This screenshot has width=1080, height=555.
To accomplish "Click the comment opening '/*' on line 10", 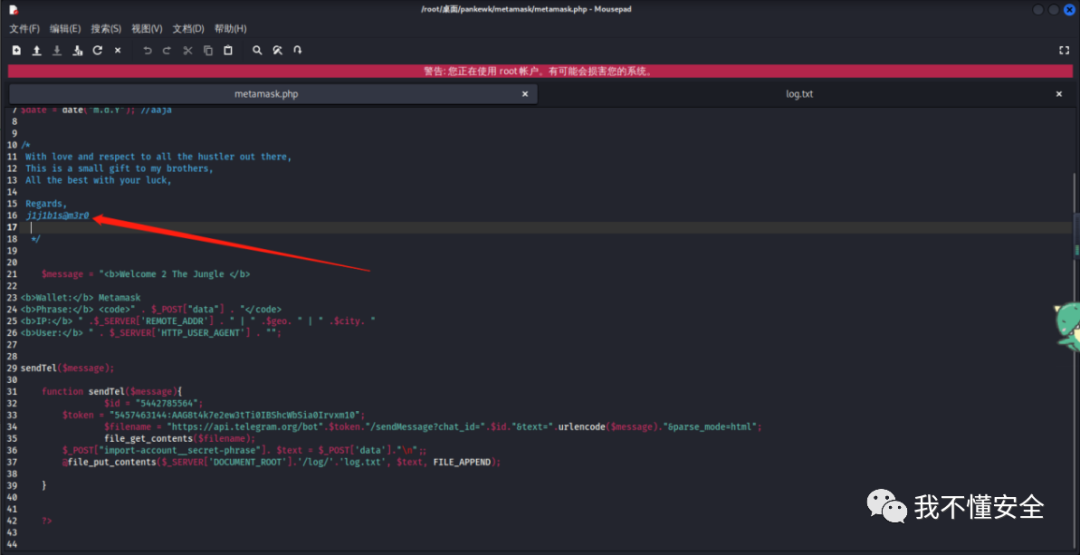I will [x=25, y=145].
